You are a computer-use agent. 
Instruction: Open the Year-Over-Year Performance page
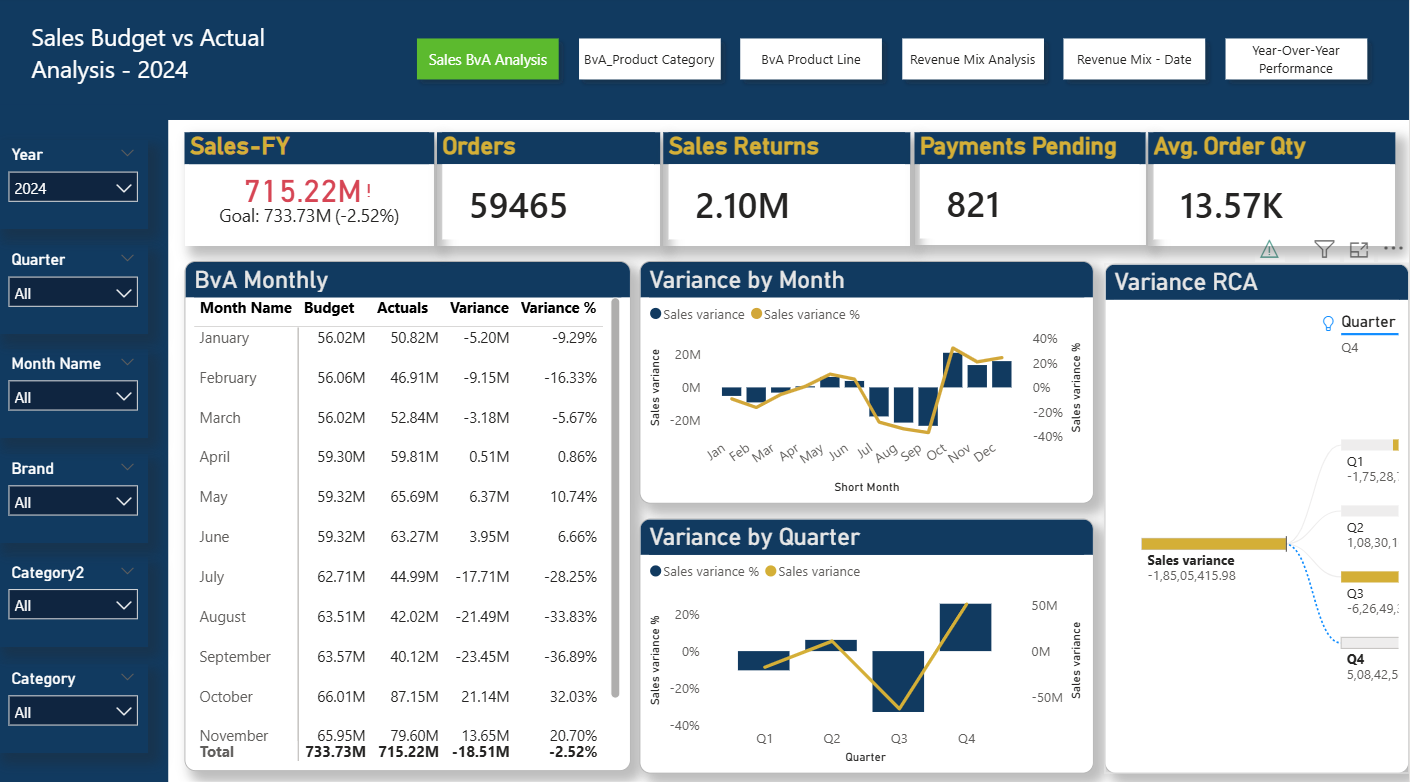click(x=1296, y=59)
